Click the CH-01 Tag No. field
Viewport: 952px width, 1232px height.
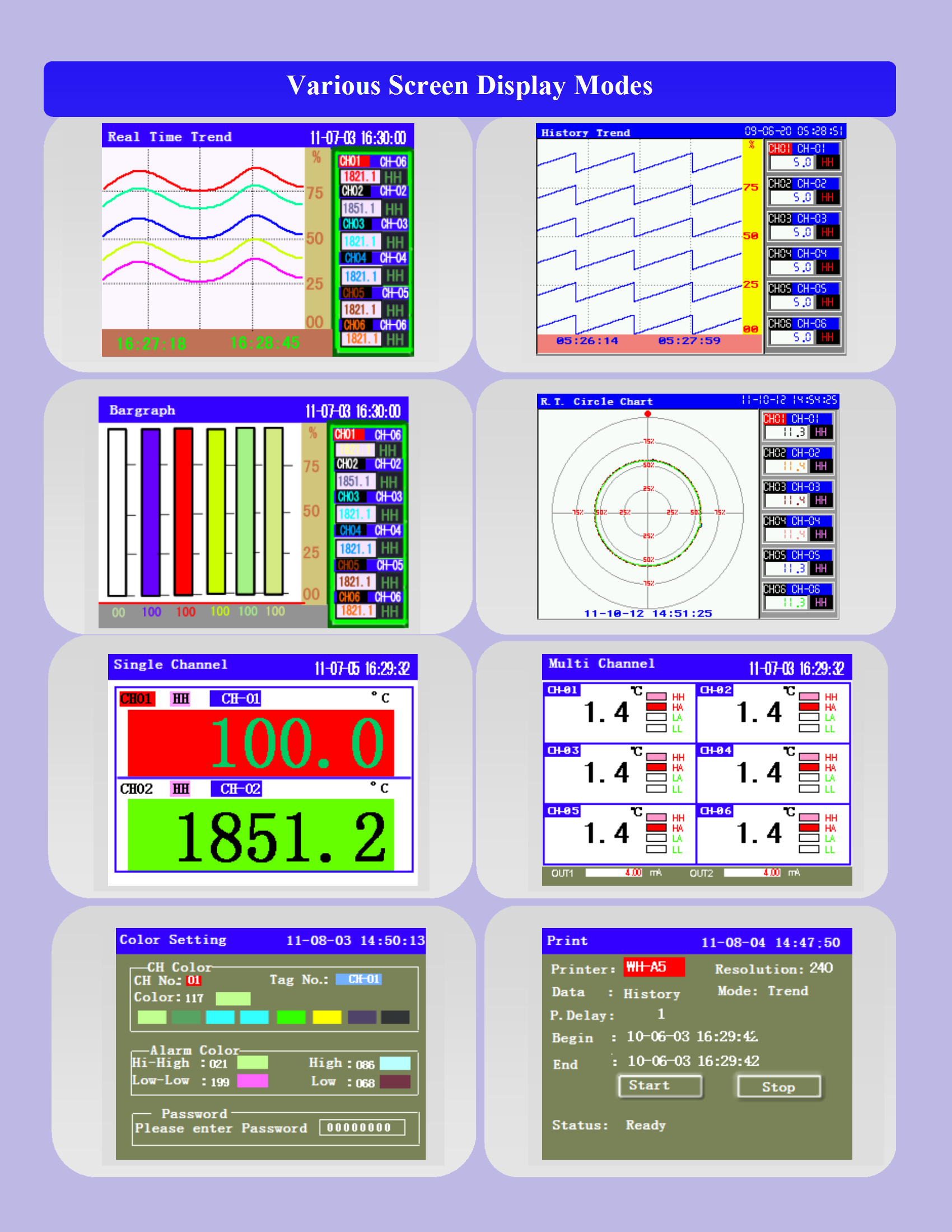(359, 979)
